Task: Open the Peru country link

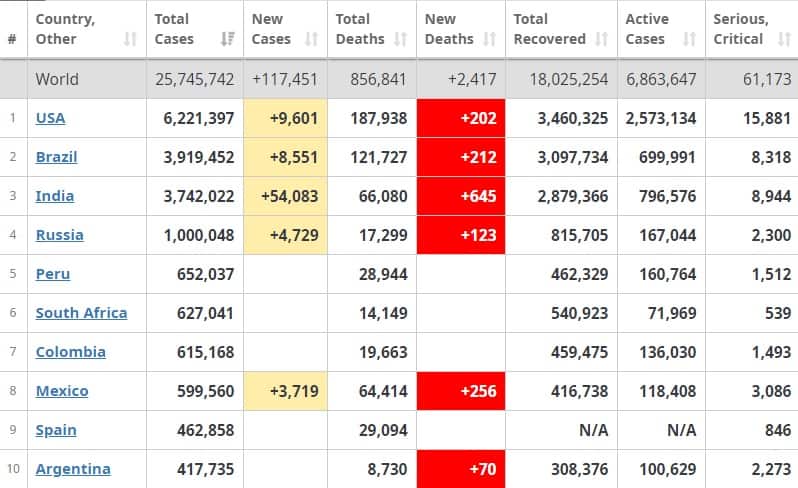Action: click(x=53, y=274)
